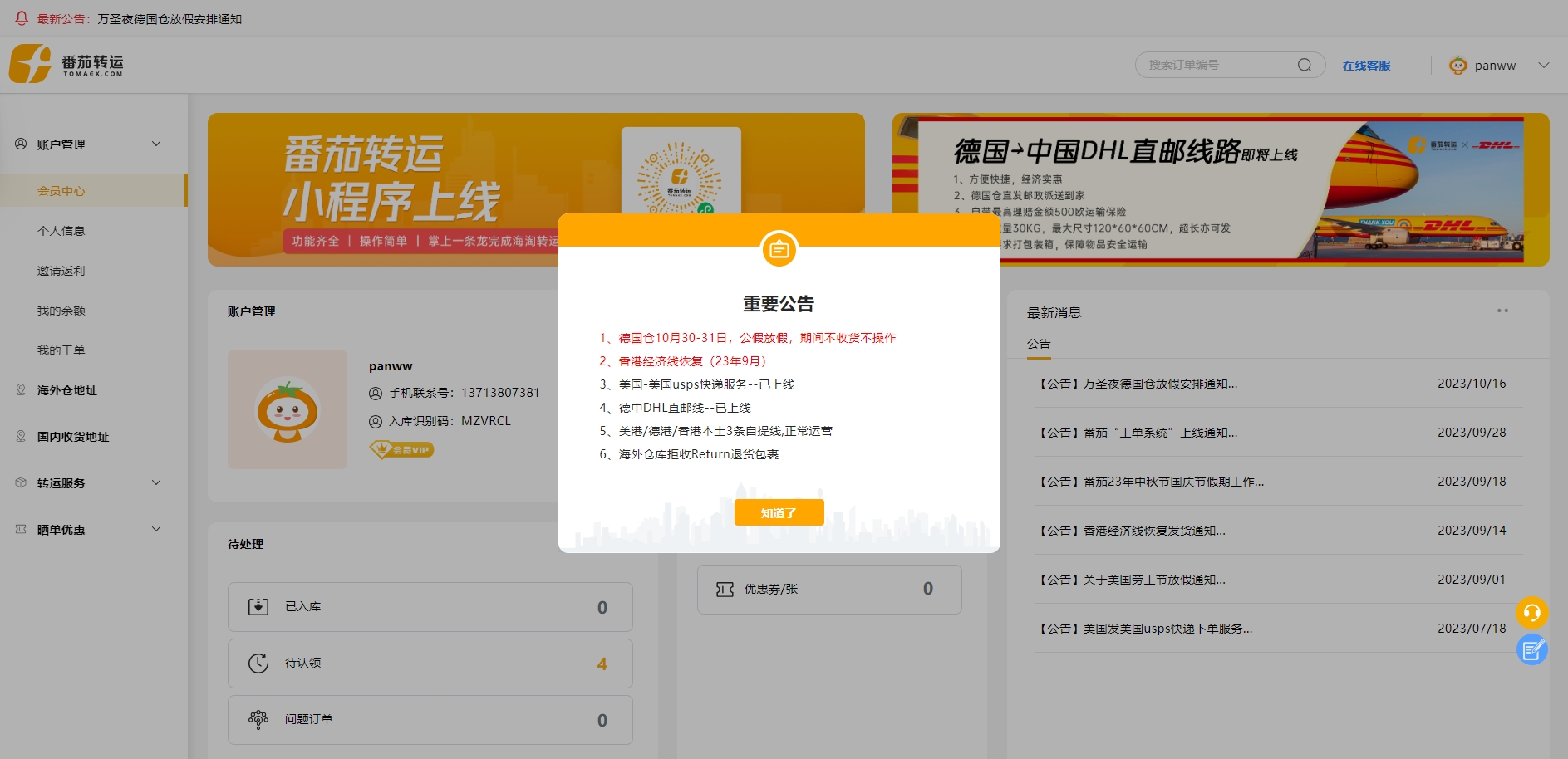Open the 番茄转运 logo home link
The width and height of the screenshot is (1568, 759).
pos(66,64)
